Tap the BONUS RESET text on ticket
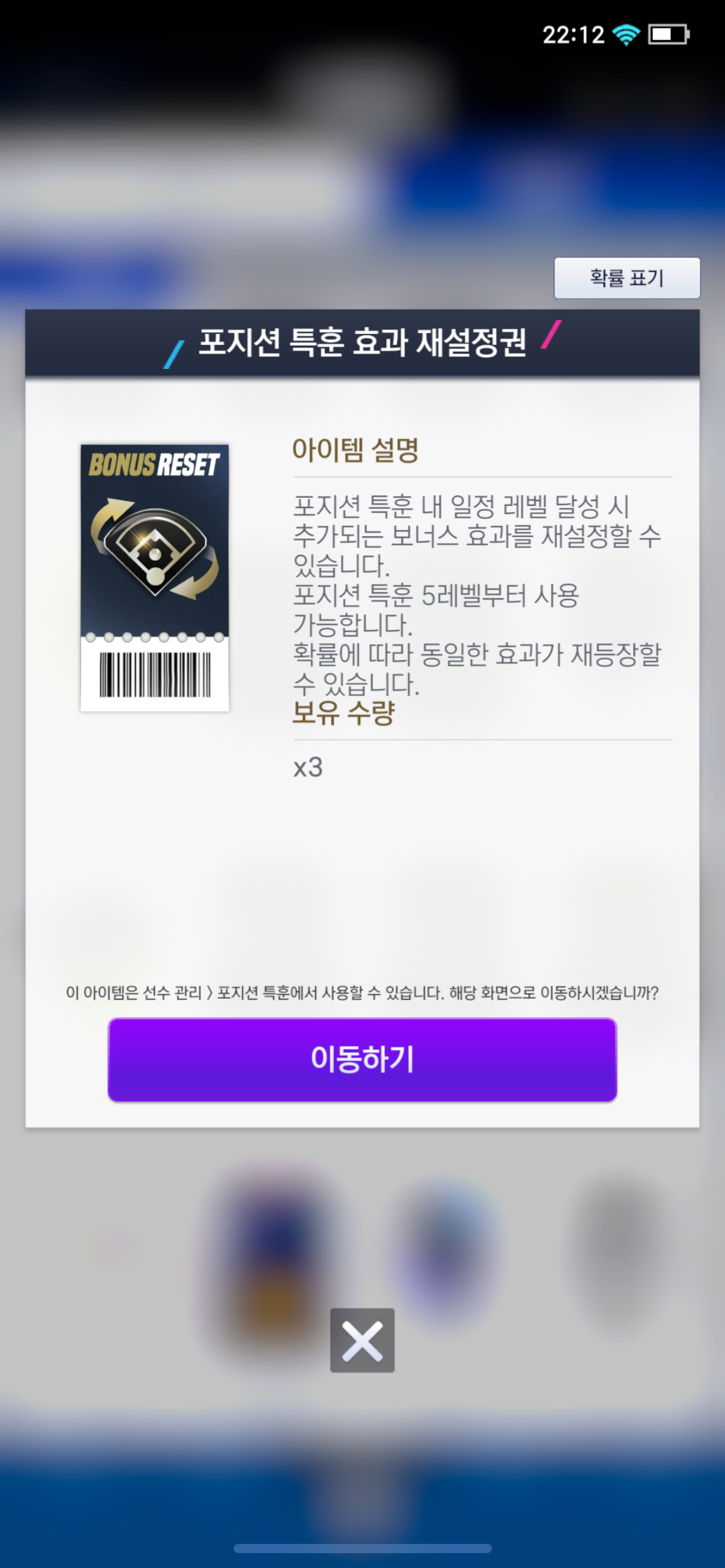 coord(154,464)
